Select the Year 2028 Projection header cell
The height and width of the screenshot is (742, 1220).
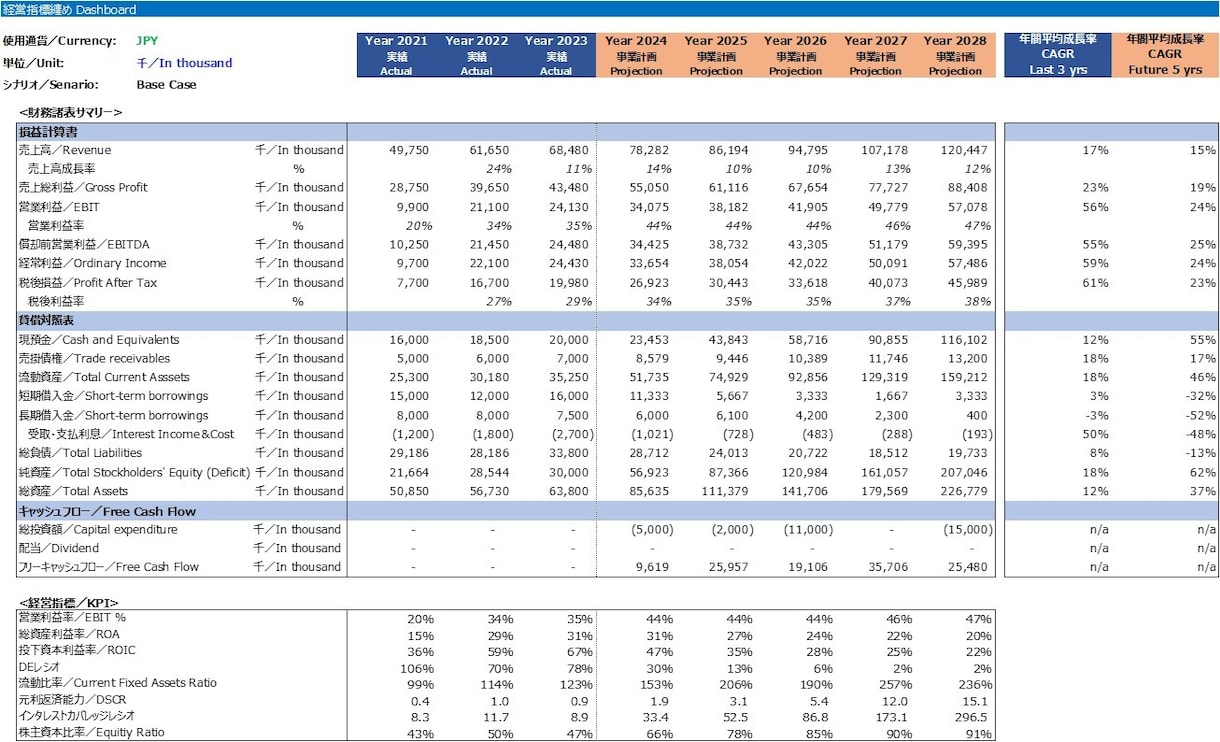pyautogui.click(x=955, y=55)
